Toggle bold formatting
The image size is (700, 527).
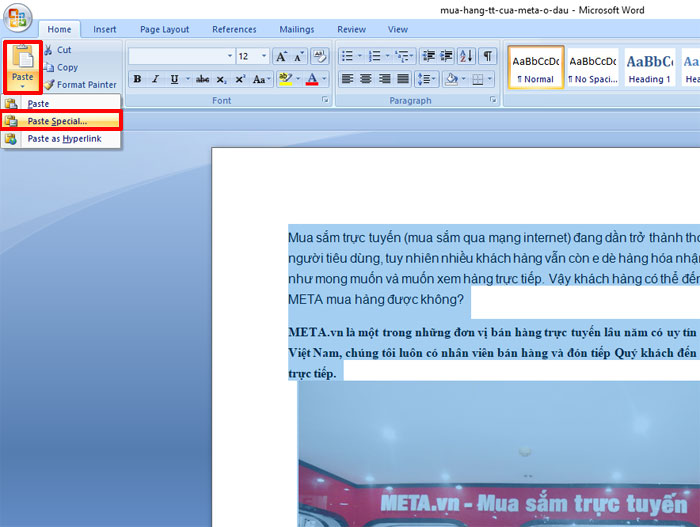(137, 79)
